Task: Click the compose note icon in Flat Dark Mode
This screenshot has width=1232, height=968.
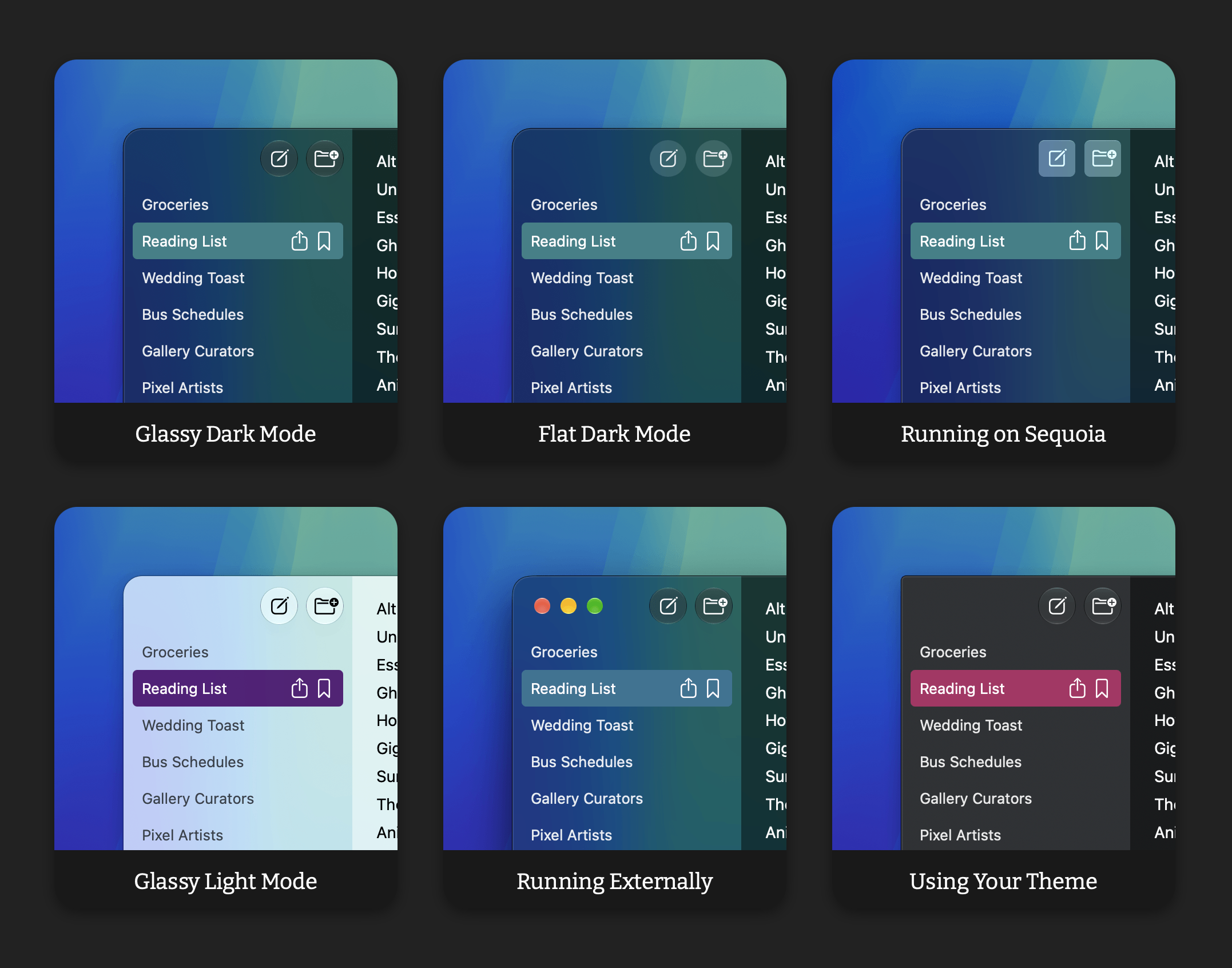Action: click(x=668, y=158)
